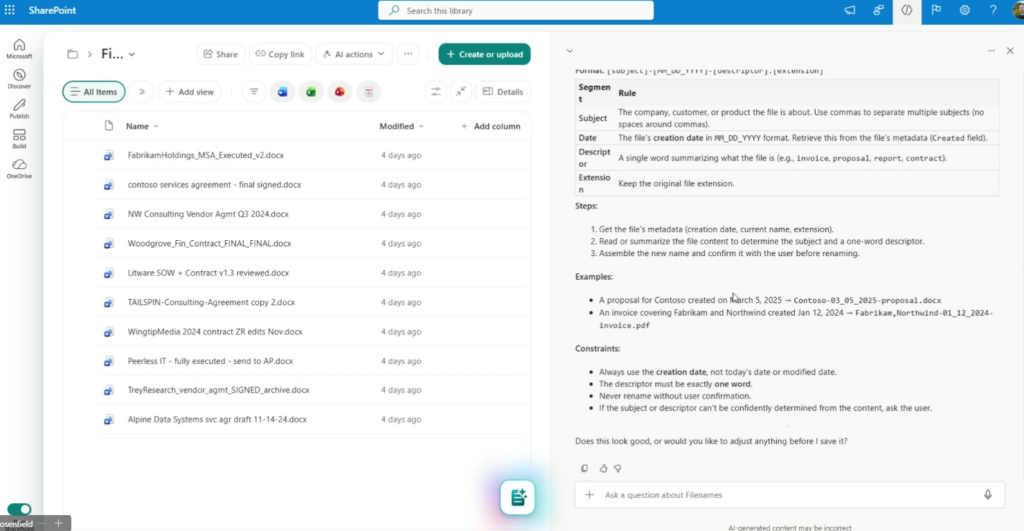Click Create or upload button
The width and height of the screenshot is (1024, 531).
point(485,54)
